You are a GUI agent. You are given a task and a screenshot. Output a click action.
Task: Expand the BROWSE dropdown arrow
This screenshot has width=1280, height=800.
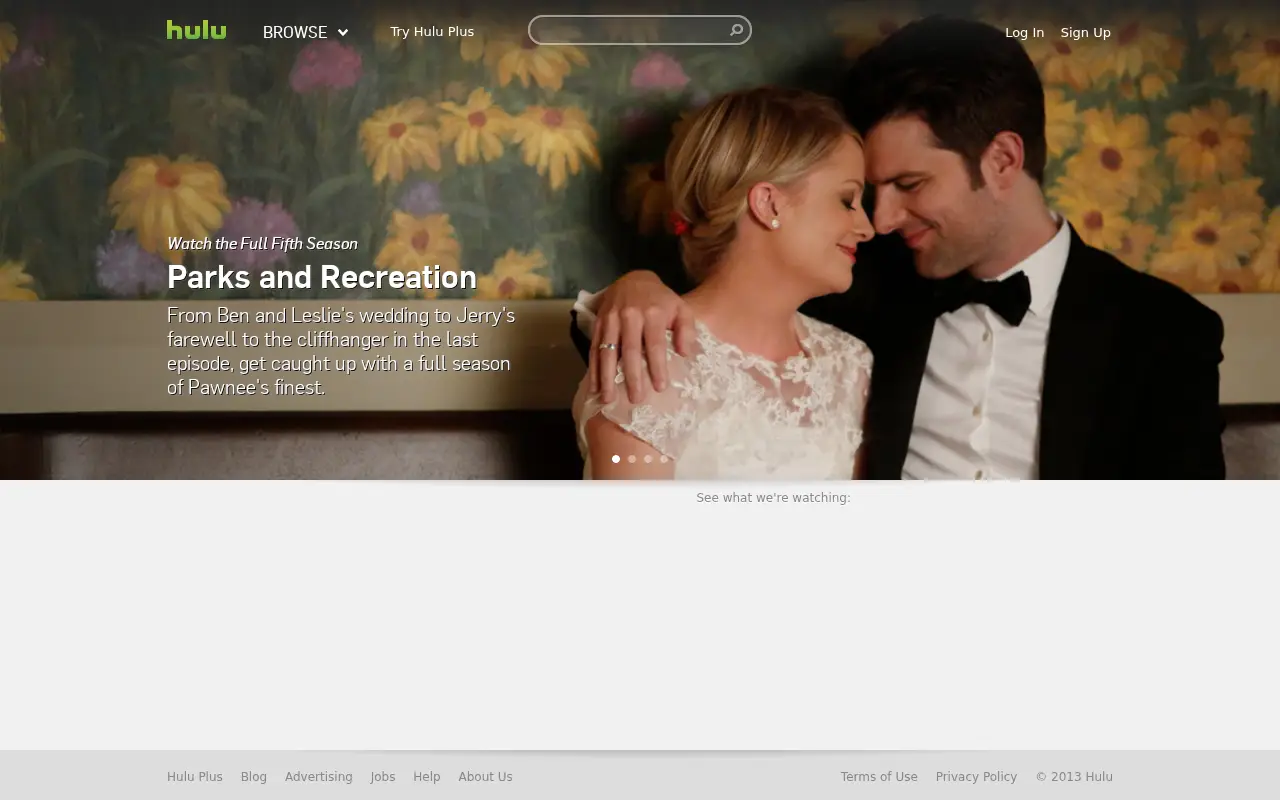click(343, 32)
